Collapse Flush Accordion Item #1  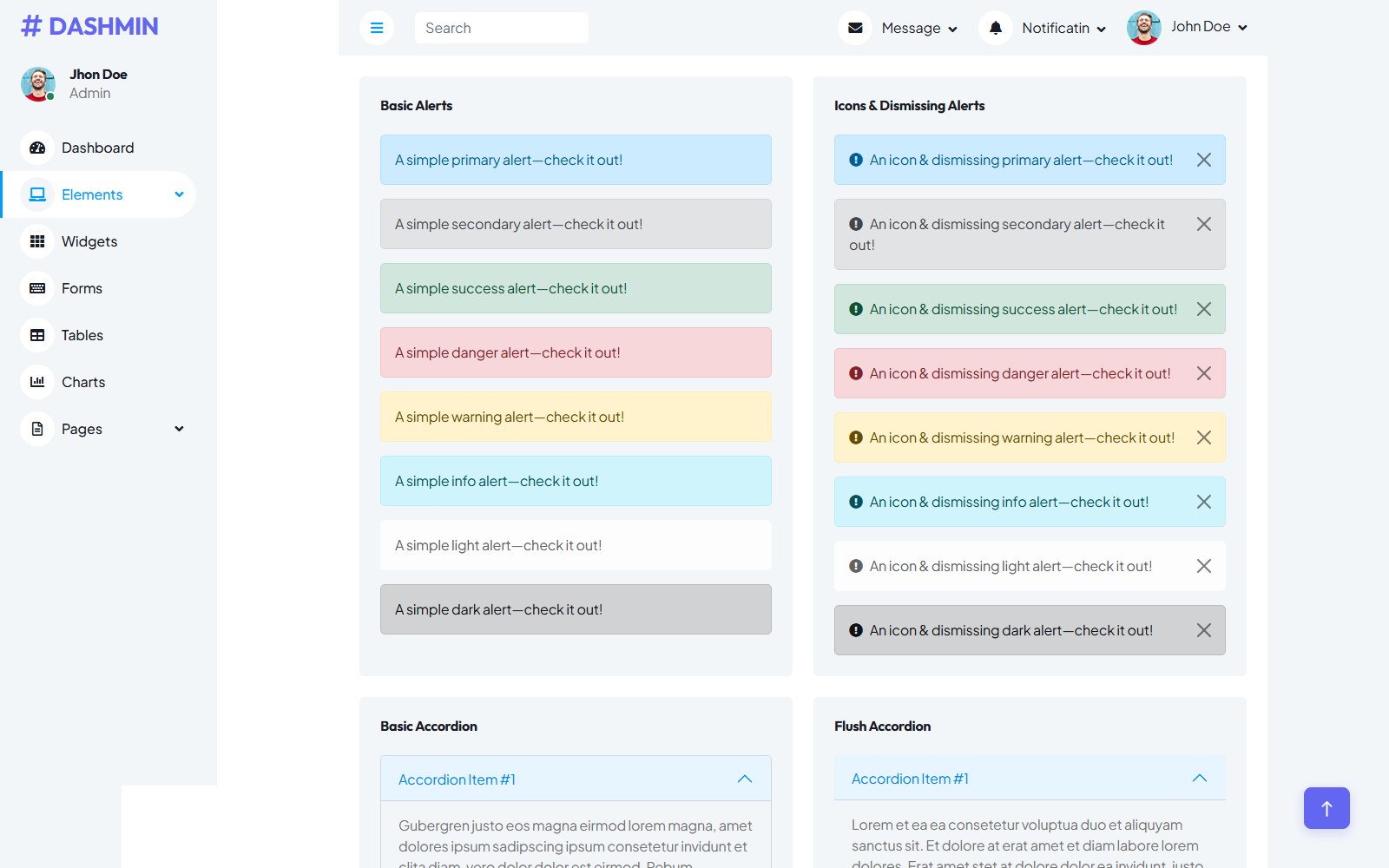(x=1030, y=778)
